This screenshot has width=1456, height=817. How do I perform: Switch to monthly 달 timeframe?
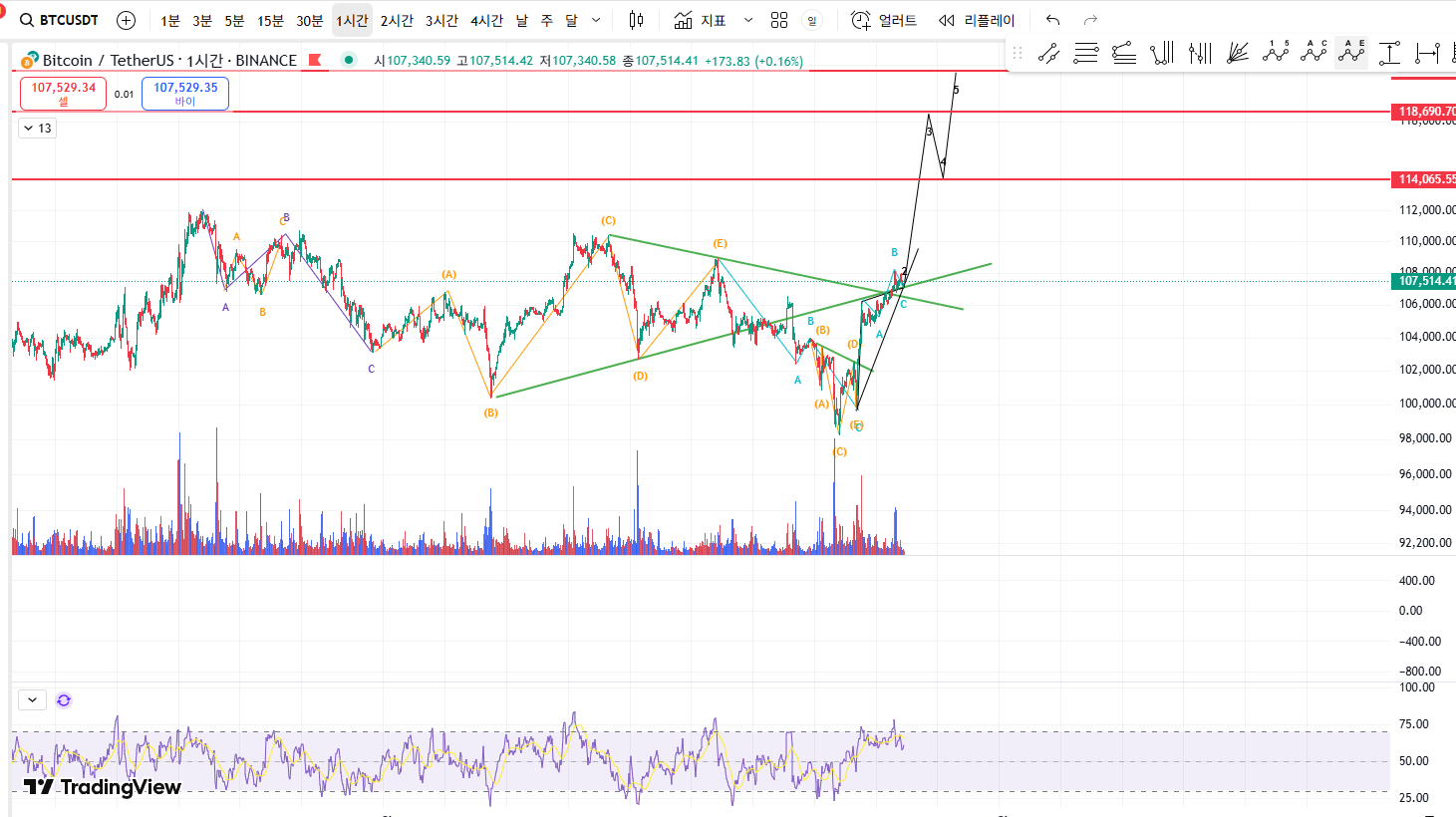point(571,20)
